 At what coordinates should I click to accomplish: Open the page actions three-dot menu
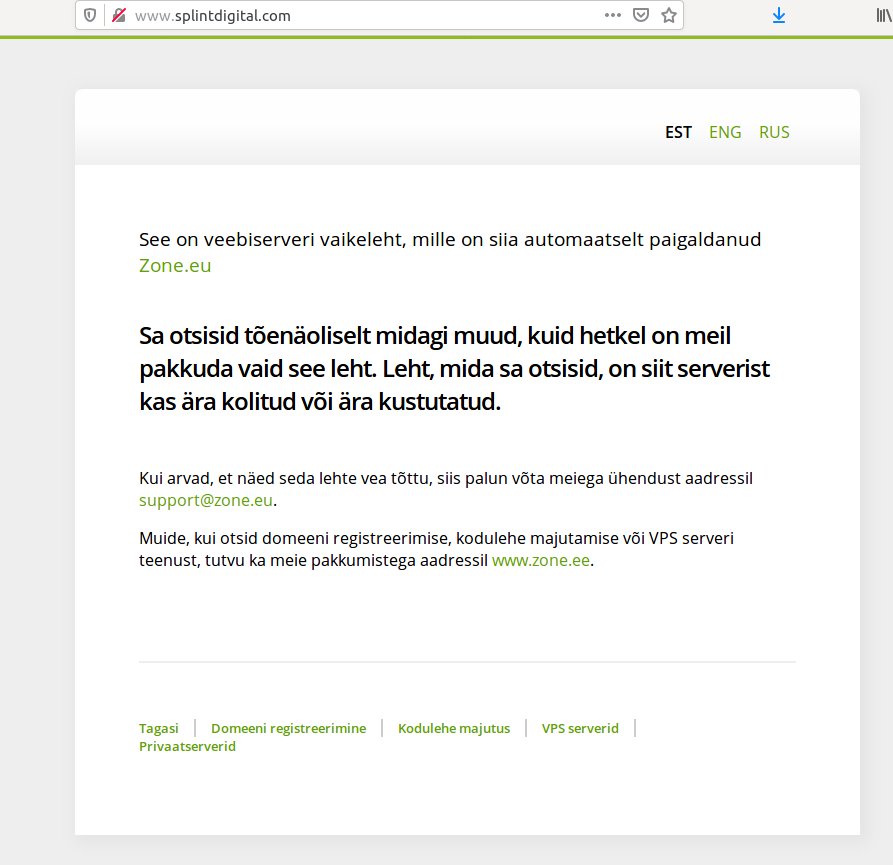pos(613,15)
